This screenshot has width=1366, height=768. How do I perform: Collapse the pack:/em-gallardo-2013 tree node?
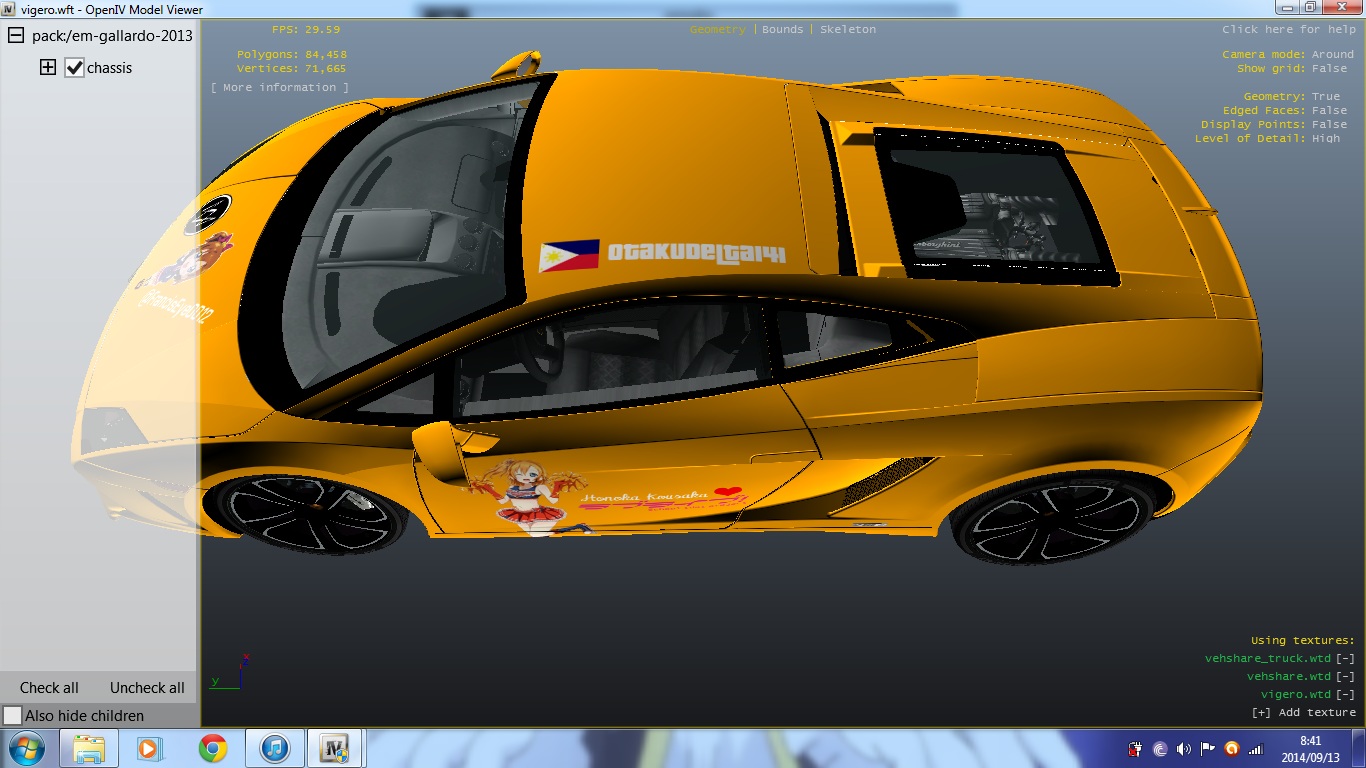pyautogui.click(x=16, y=35)
